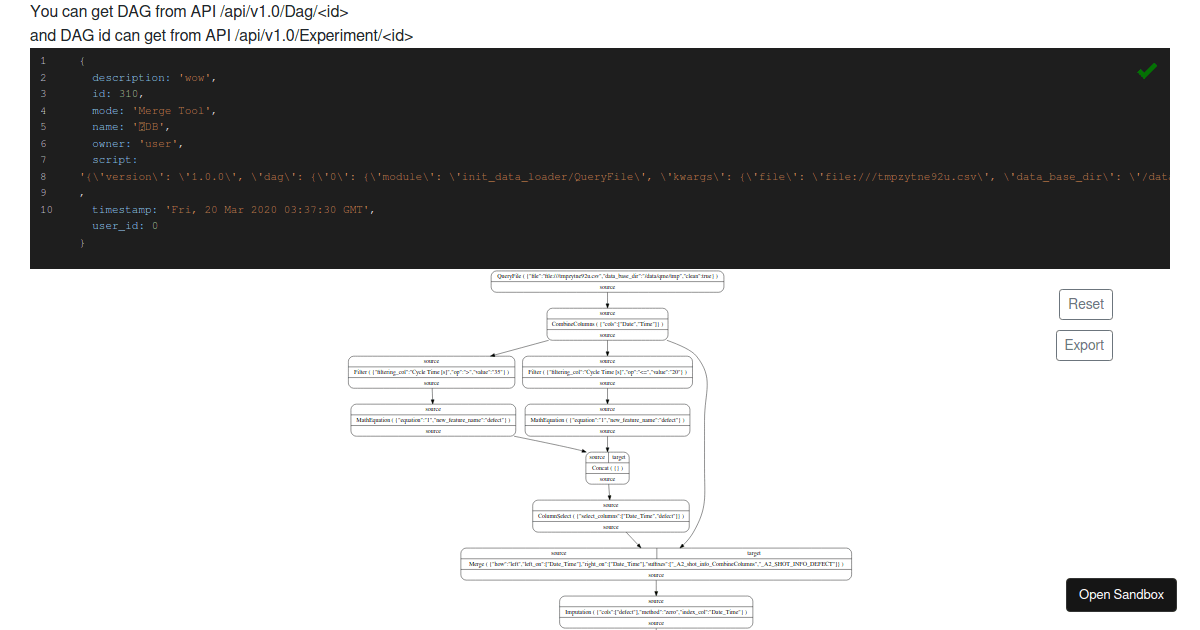This screenshot has width=1200, height=630.
Task: Click the Concat node
Action: (x=608, y=467)
